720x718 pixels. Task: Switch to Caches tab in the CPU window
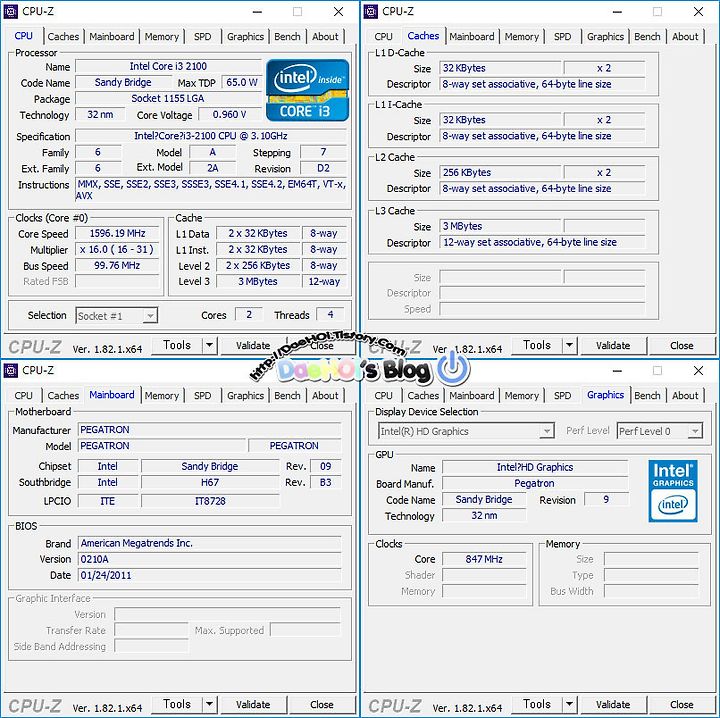[63, 36]
